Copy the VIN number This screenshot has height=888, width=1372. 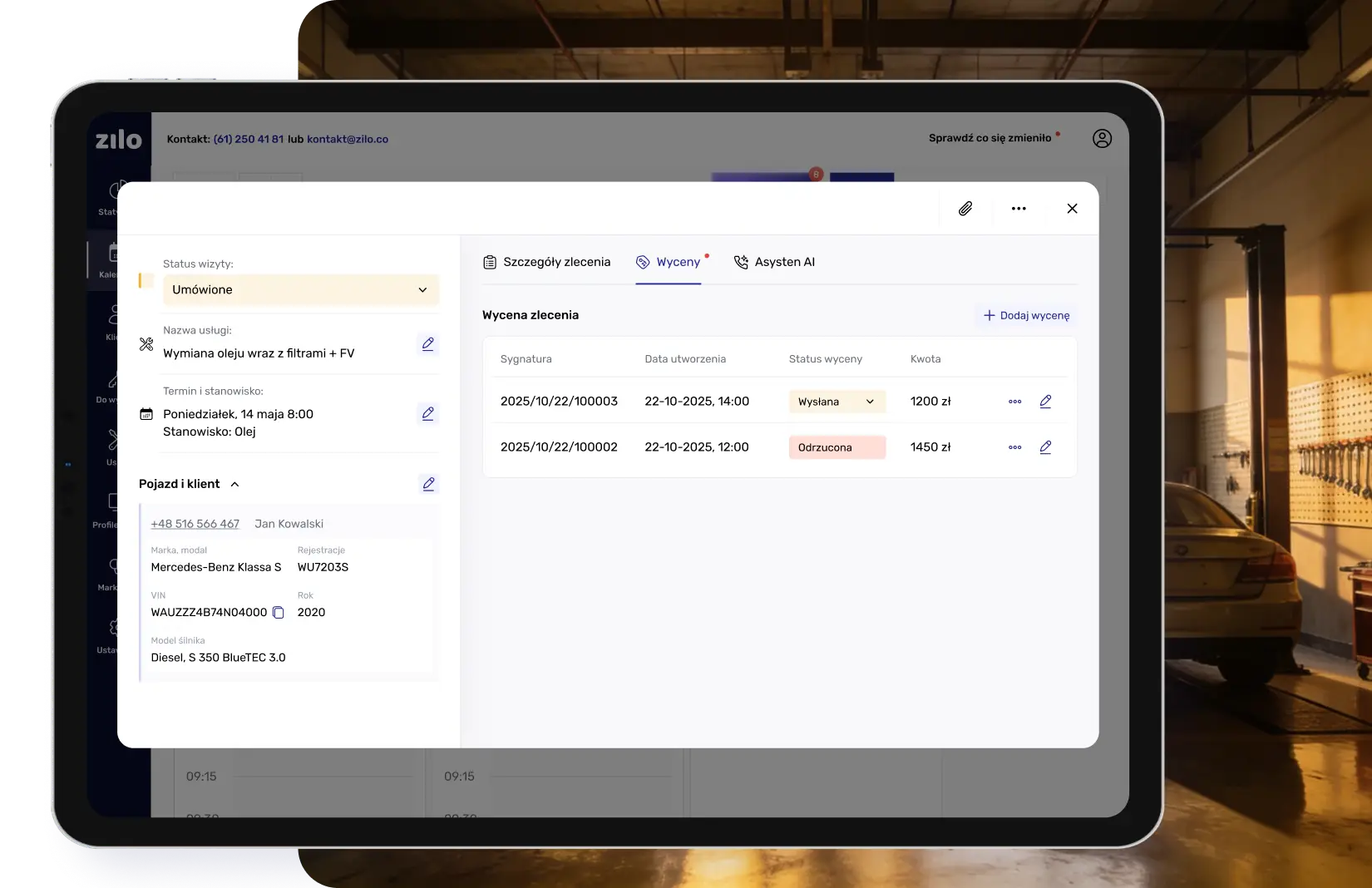[279, 613]
